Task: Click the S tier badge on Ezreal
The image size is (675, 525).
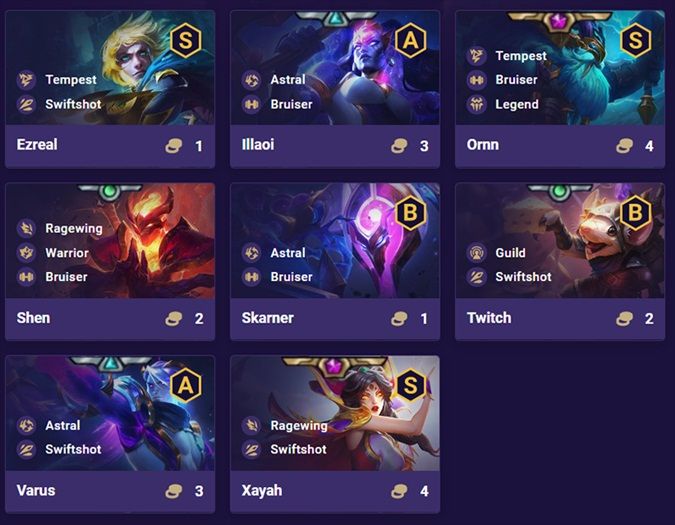Action: point(186,40)
